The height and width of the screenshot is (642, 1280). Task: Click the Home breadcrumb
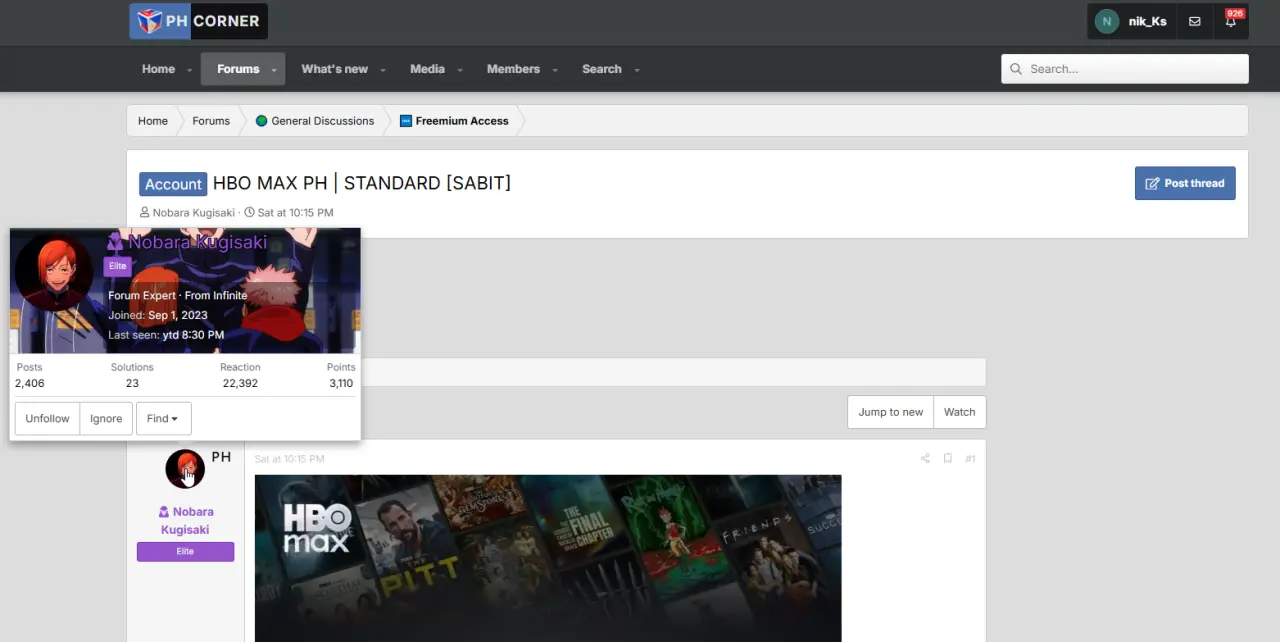153,121
